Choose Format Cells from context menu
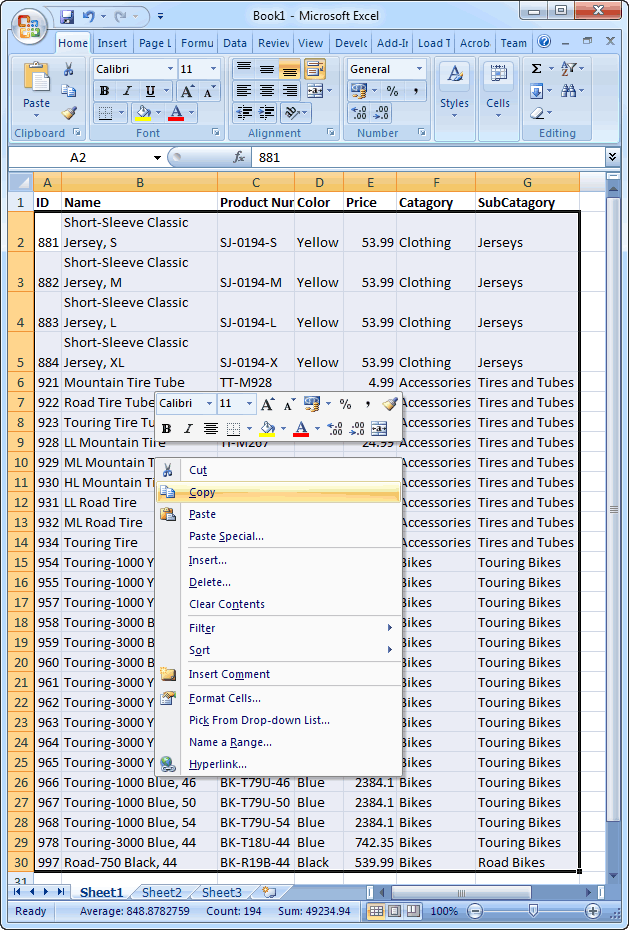 (278, 698)
